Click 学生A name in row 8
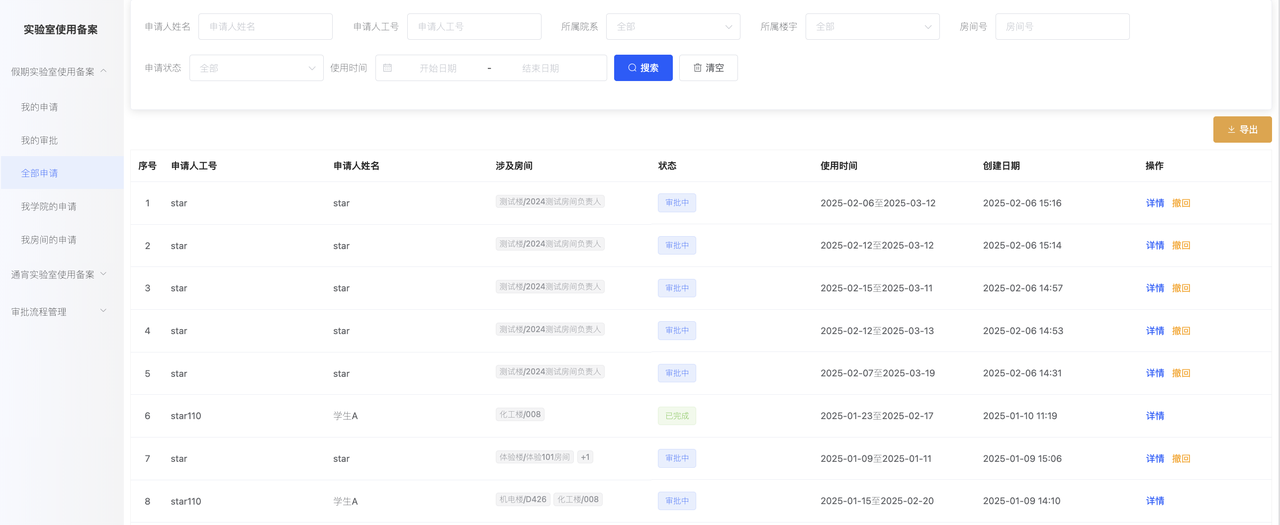The width and height of the screenshot is (1280, 525). pos(345,501)
